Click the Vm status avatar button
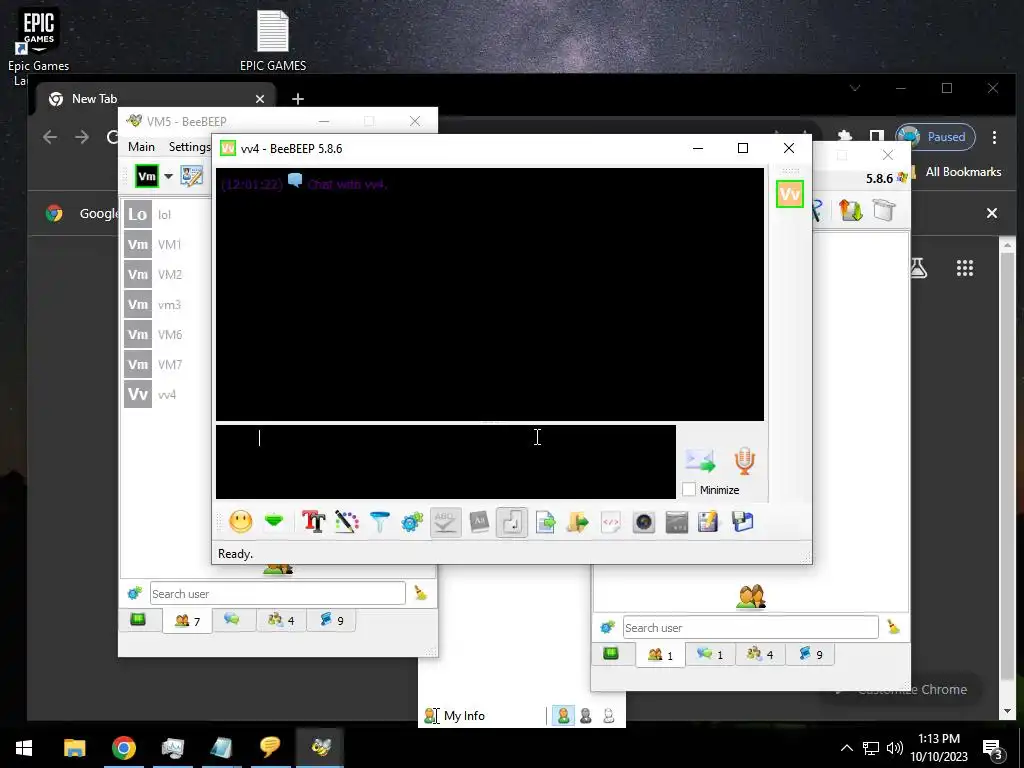The image size is (1024, 768). 147,176
